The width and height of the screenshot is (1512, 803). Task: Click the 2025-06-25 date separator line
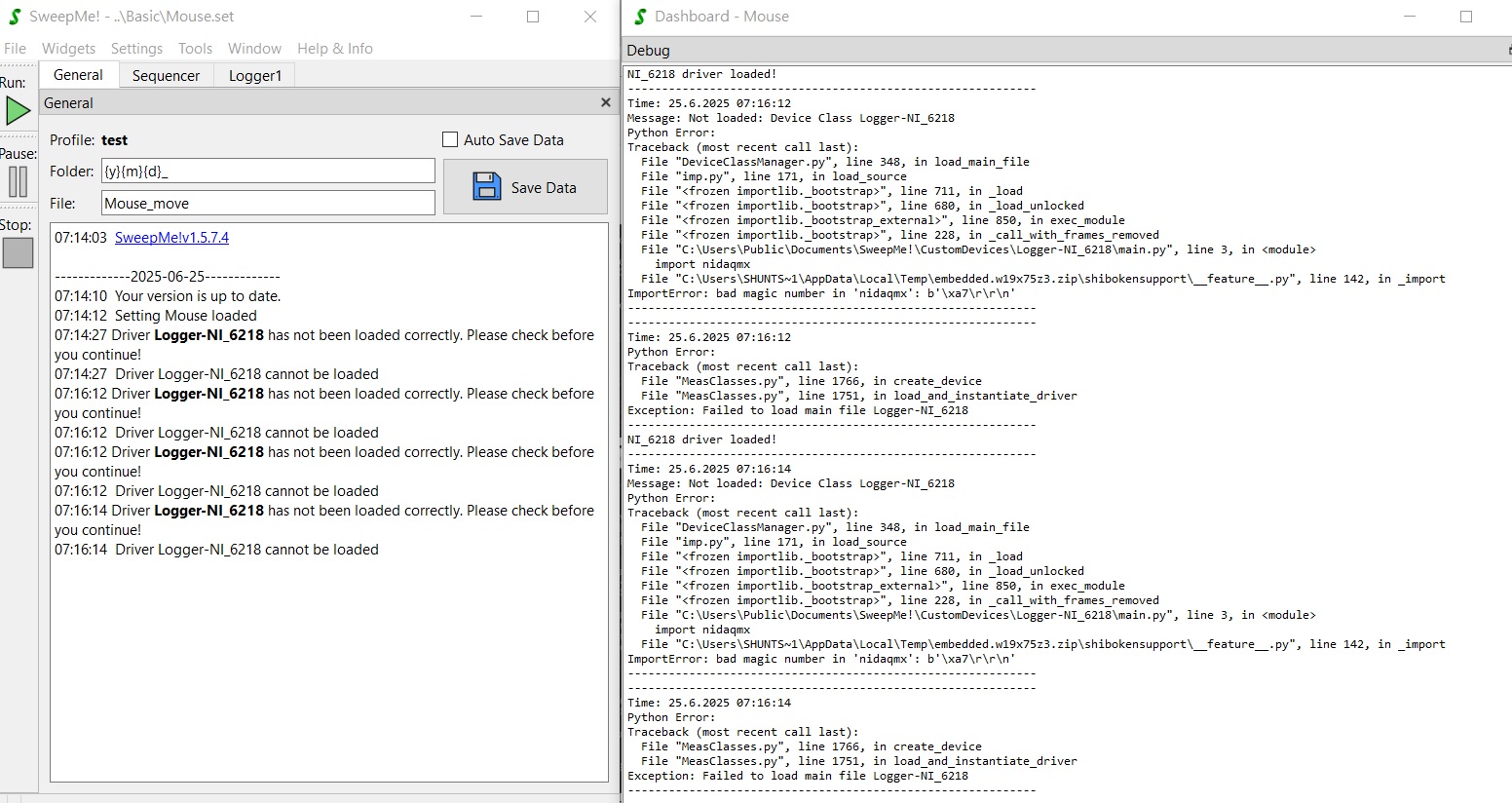coord(168,277)
